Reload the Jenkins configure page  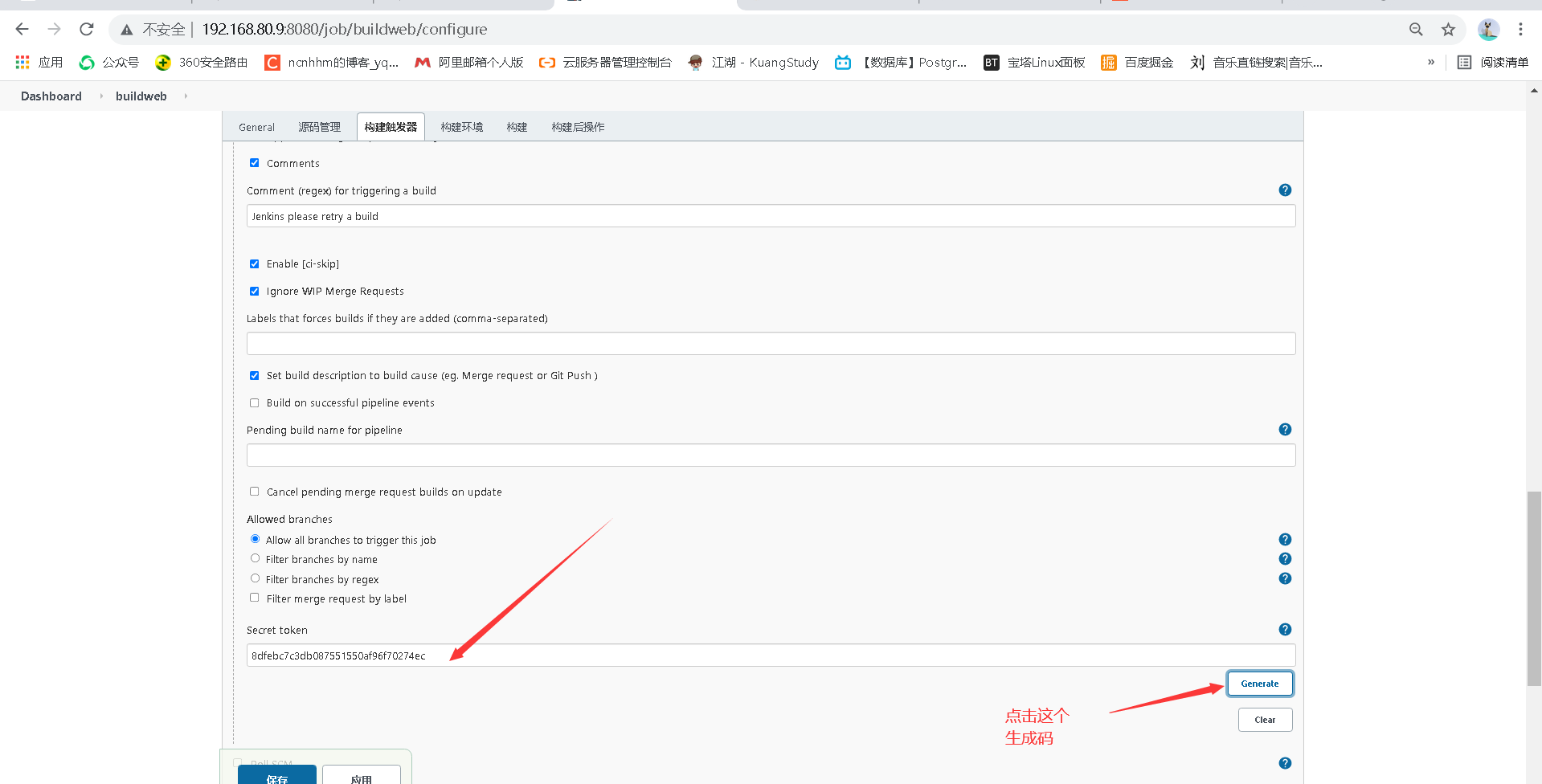pos(86,29)
